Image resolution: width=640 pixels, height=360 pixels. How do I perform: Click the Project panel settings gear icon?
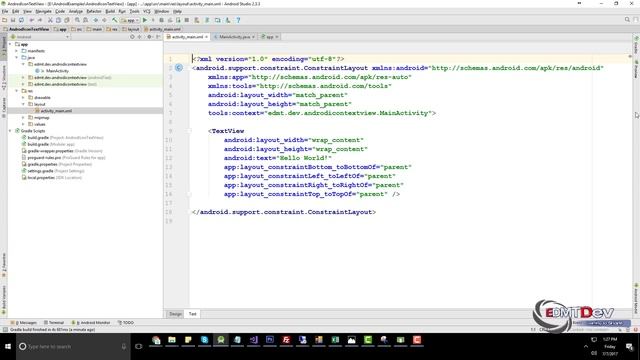tap(149, 37)
